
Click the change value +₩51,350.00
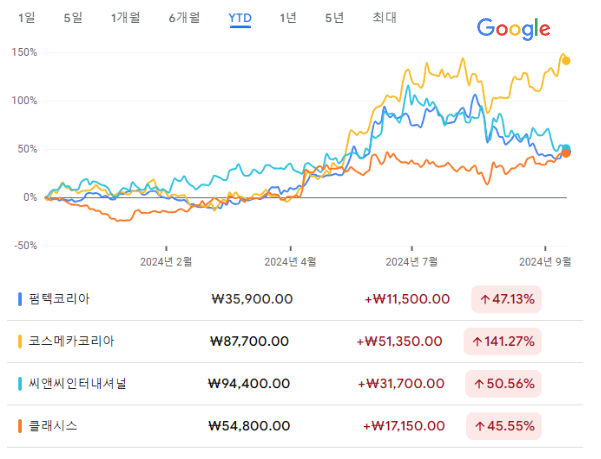pyautogui.click(x=400, y=341)
